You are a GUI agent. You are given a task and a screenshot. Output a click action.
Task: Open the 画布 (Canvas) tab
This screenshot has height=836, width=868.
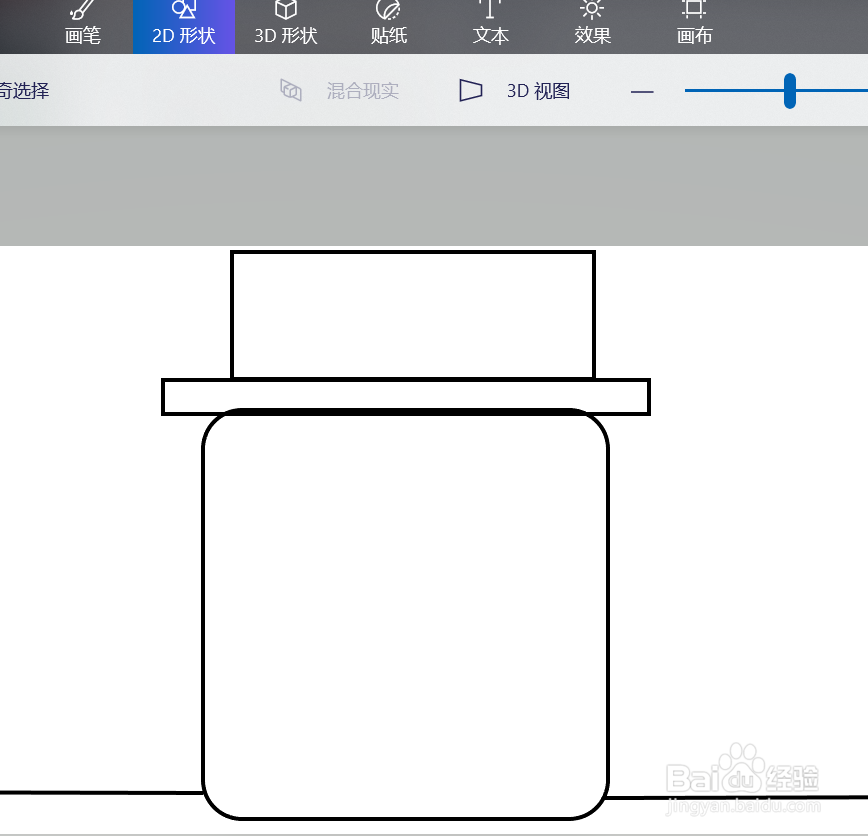694,26
